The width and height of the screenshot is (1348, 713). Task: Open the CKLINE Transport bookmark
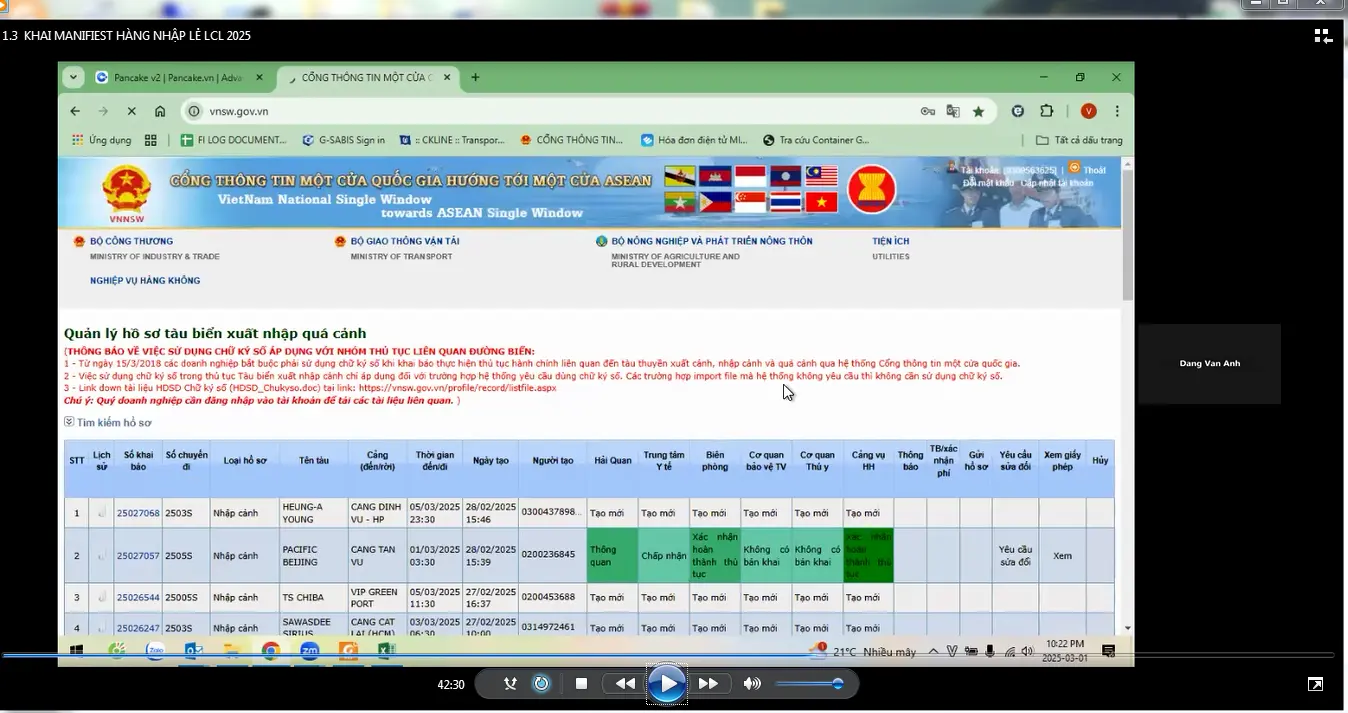click(x=452, y=140)
